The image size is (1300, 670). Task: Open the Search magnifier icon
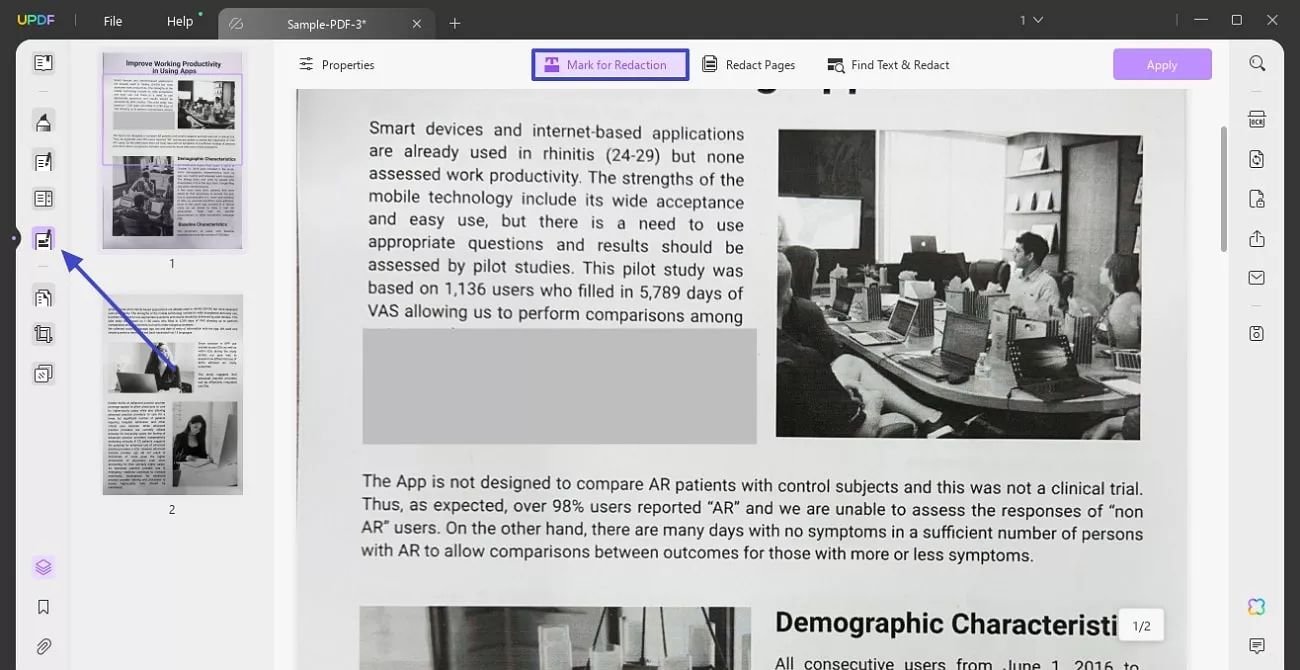coord(1257,63)
